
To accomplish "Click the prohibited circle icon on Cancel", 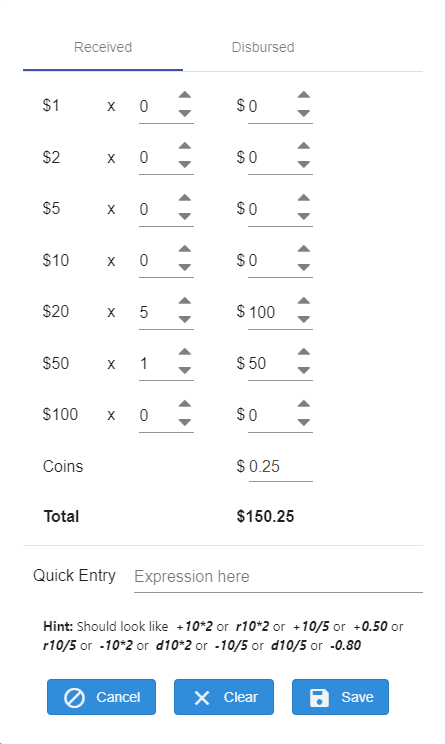I will [x=74, y=698].
